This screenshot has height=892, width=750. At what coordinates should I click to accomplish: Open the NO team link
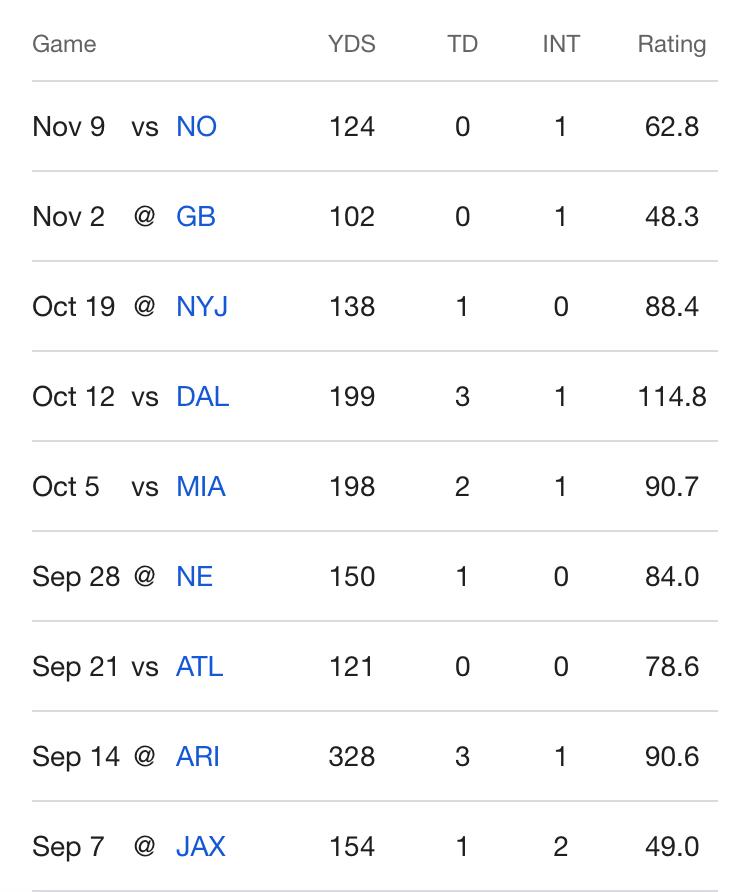[196, 127]
